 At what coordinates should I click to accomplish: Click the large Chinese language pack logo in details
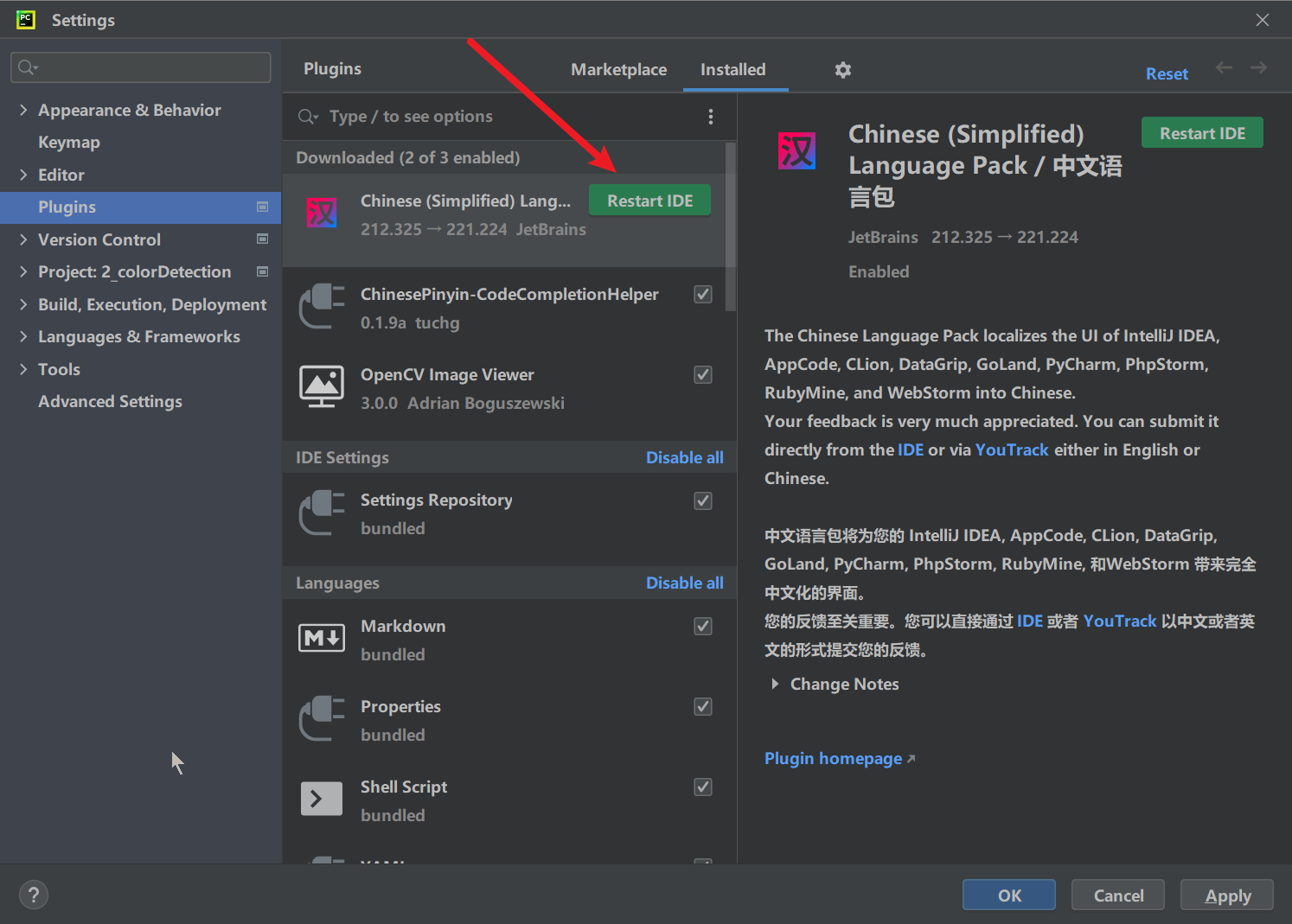click(x=796, y=151)
